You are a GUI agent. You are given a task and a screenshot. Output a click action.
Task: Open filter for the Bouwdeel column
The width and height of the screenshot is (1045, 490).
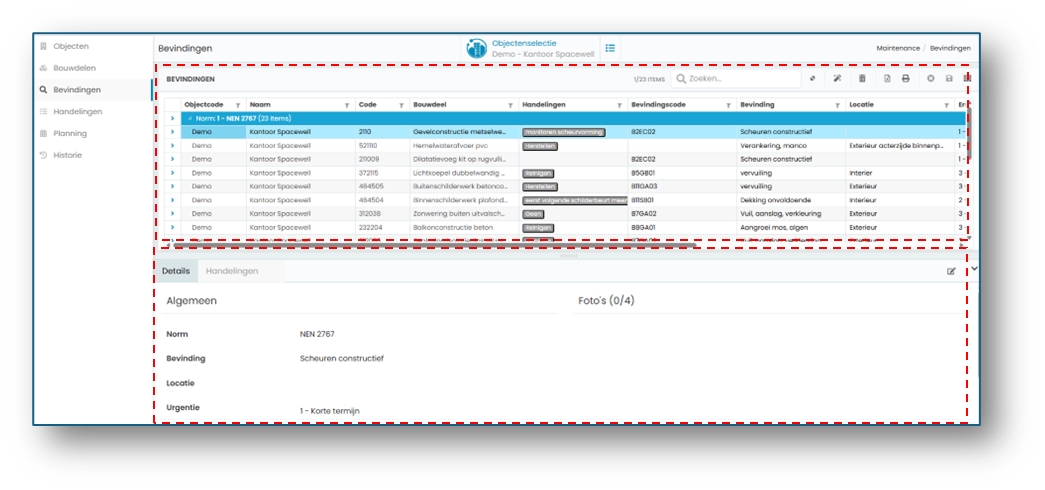click(509, 105)
